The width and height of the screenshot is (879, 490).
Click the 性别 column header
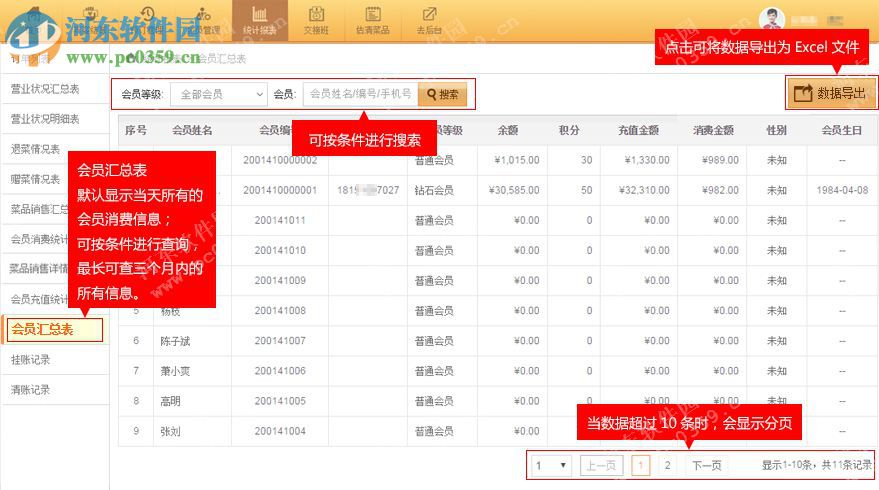coord(776,130)
